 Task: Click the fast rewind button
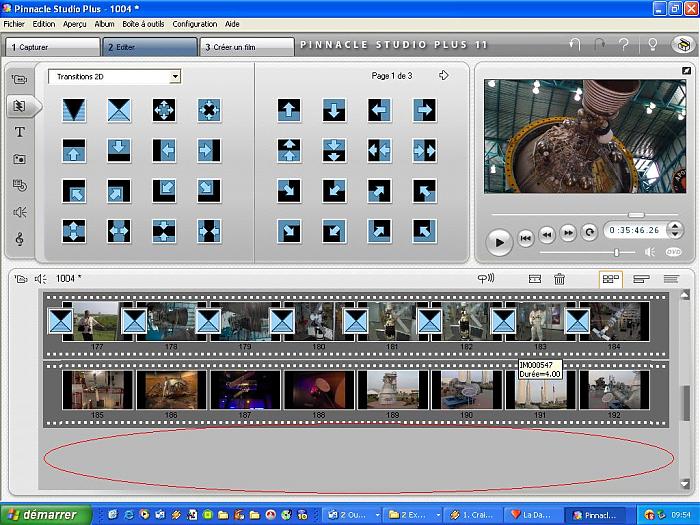(x=547, y=233)
